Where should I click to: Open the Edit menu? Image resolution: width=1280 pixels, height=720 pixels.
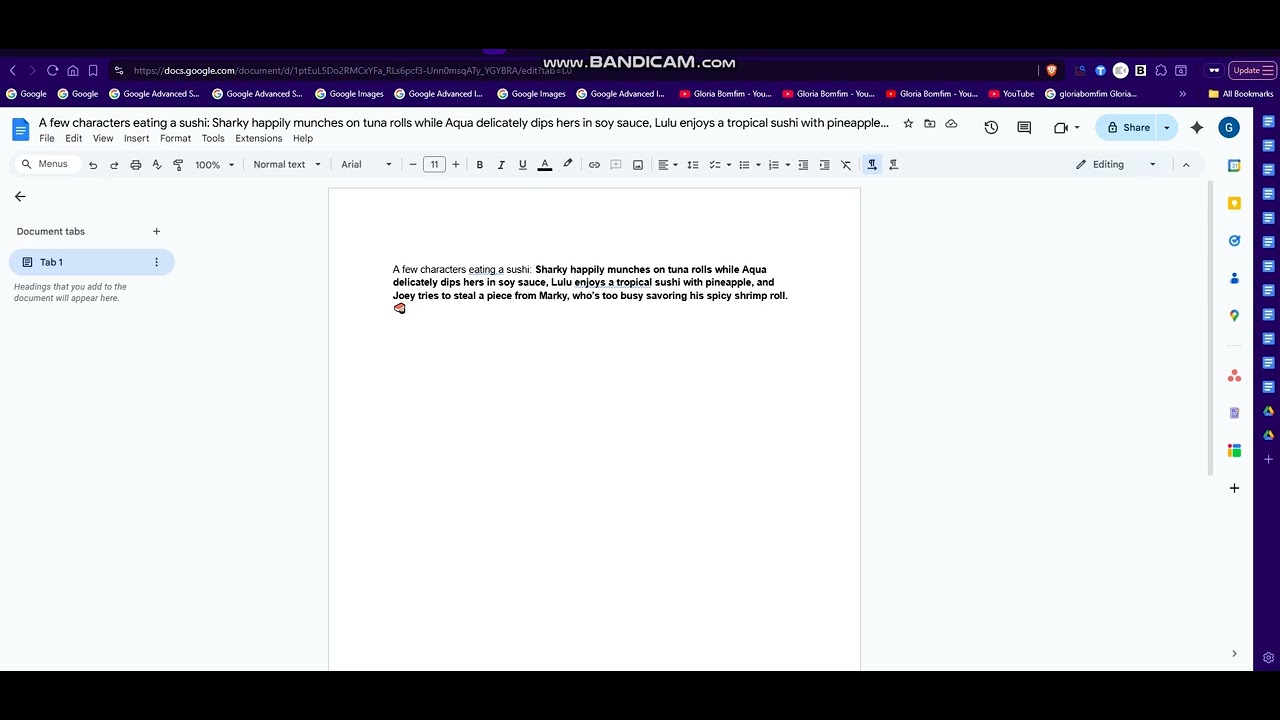click(74, 139)
